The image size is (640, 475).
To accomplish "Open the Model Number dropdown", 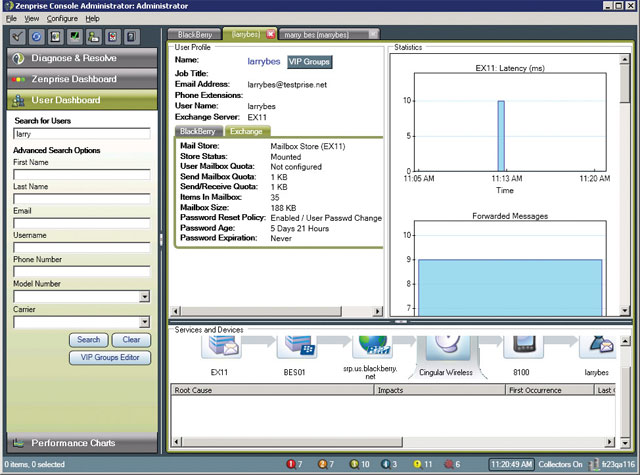I will [144, 297].
